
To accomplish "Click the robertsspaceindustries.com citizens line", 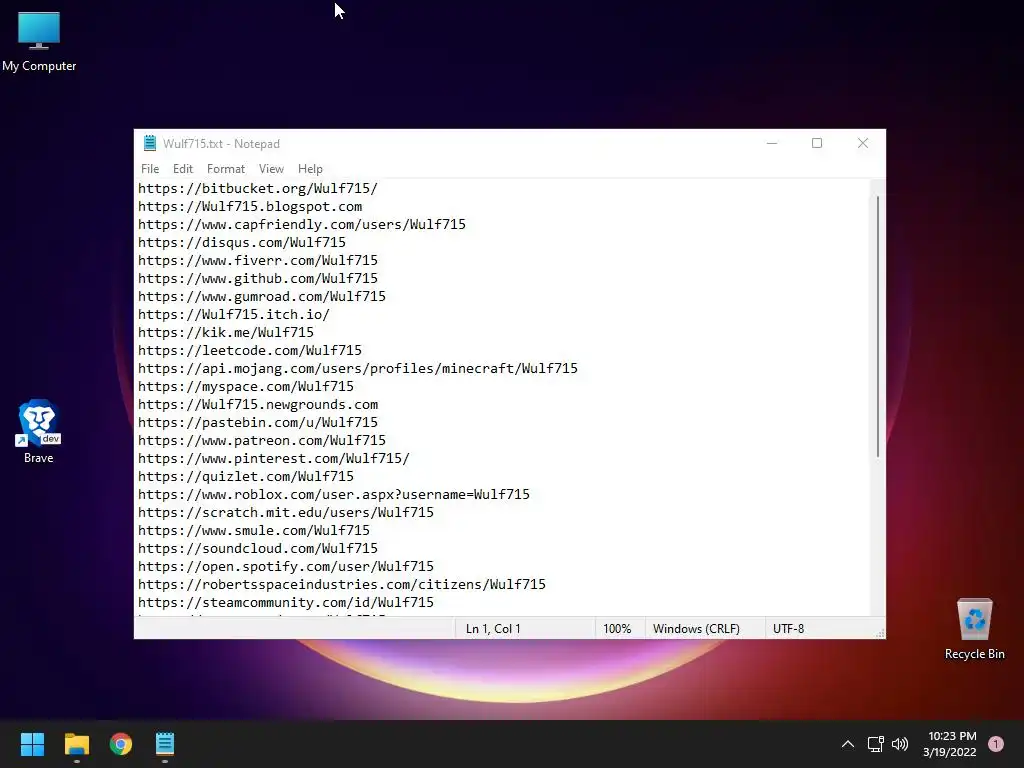I will click(x=342, y=584).
